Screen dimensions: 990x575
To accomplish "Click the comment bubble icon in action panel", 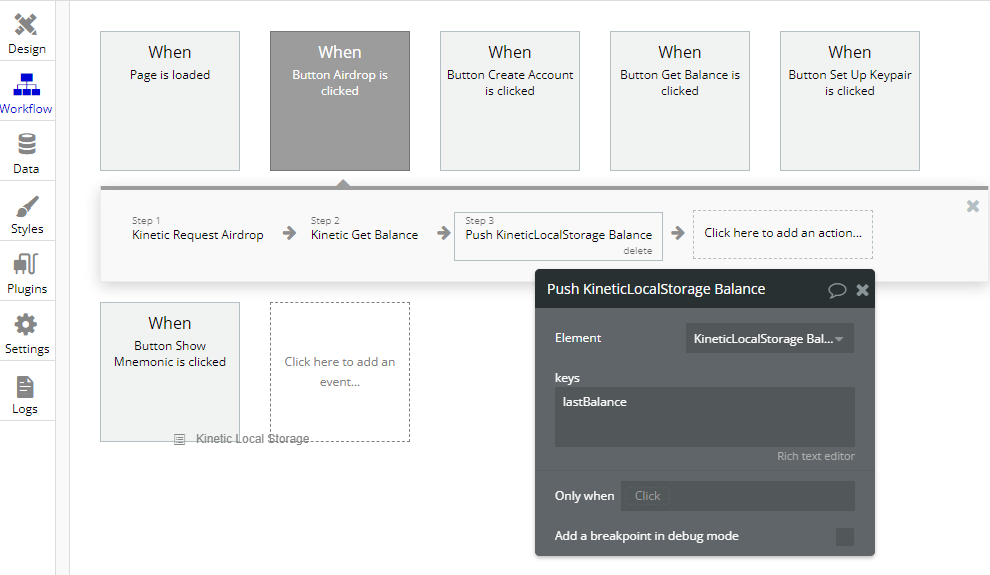I will tap(837, 290).
